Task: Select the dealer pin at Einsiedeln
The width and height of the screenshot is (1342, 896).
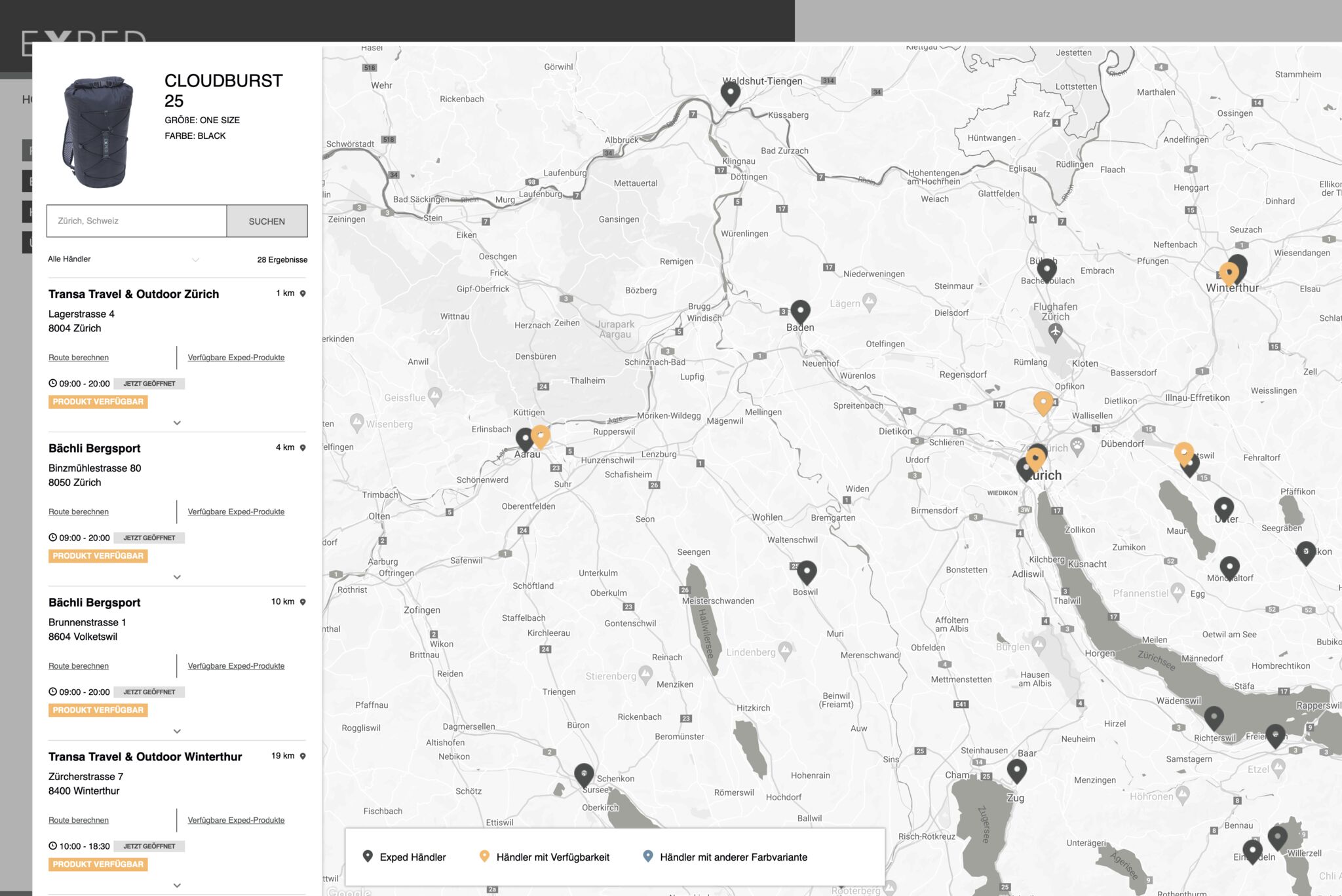Action: point(1252,851)
